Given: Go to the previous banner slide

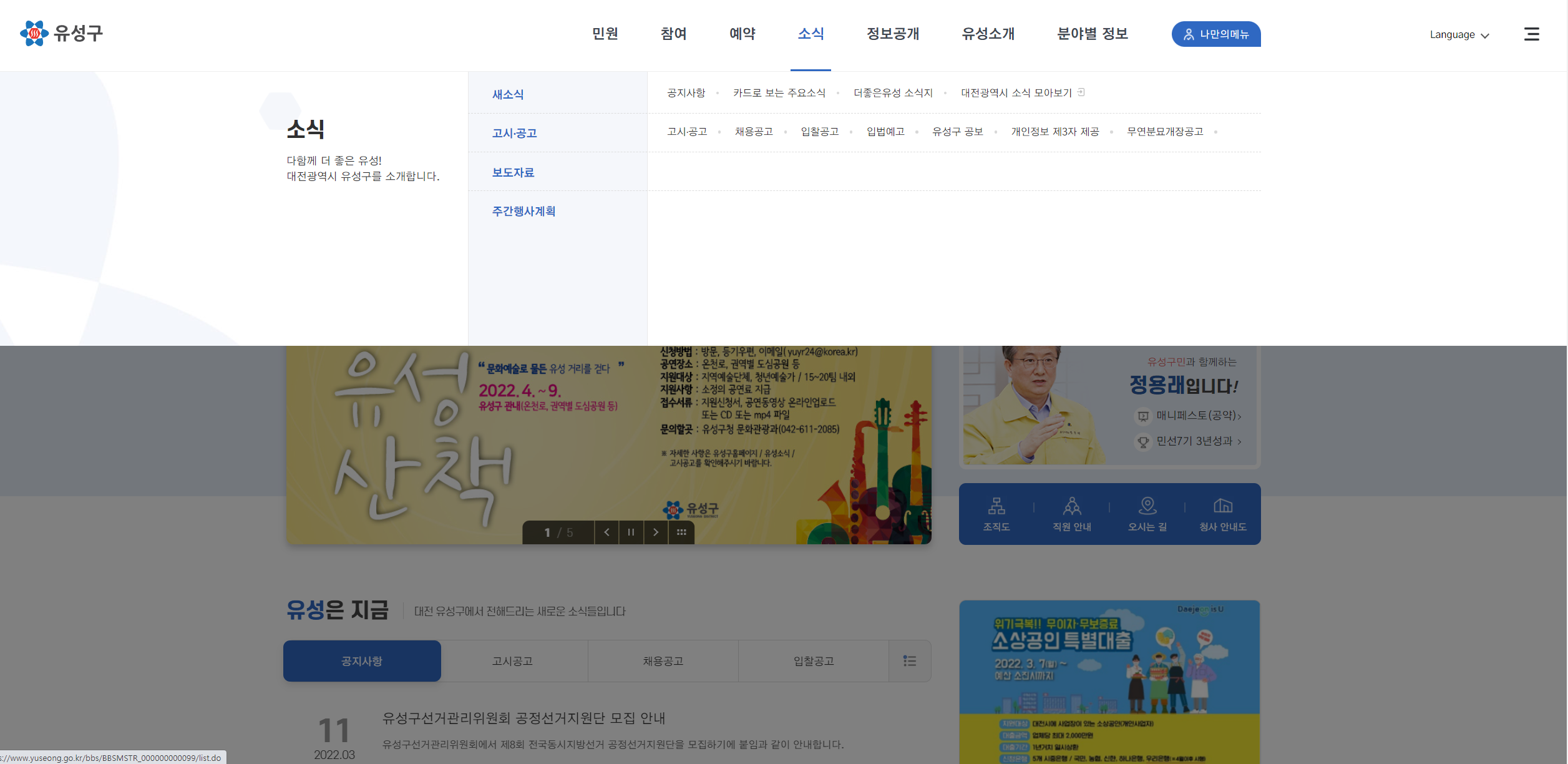Looking at the screenshot, I should tap(606, 532).
